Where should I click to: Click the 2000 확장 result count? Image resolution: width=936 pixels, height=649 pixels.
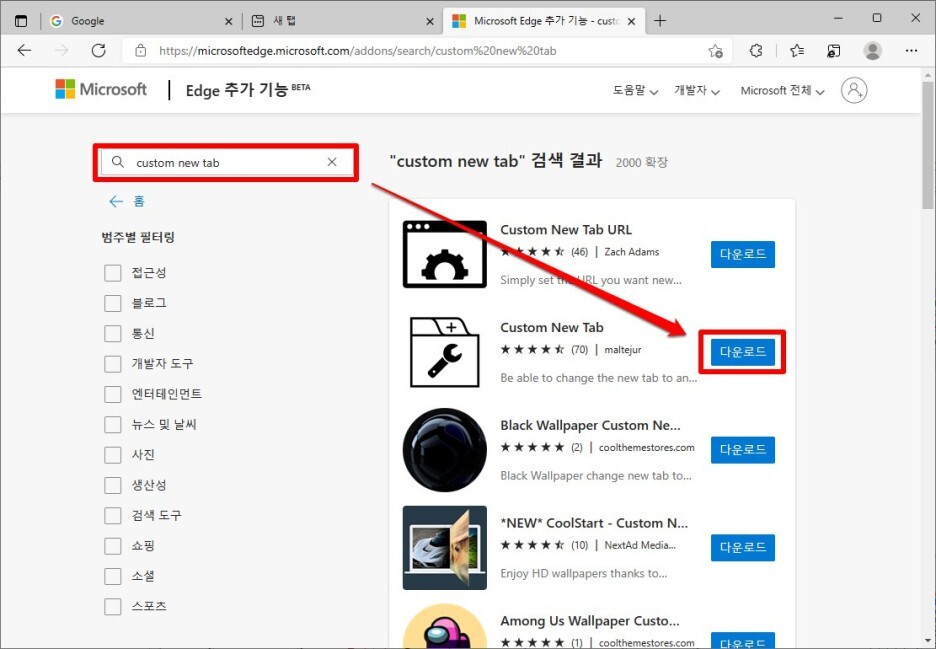click(x=642, y=162)
